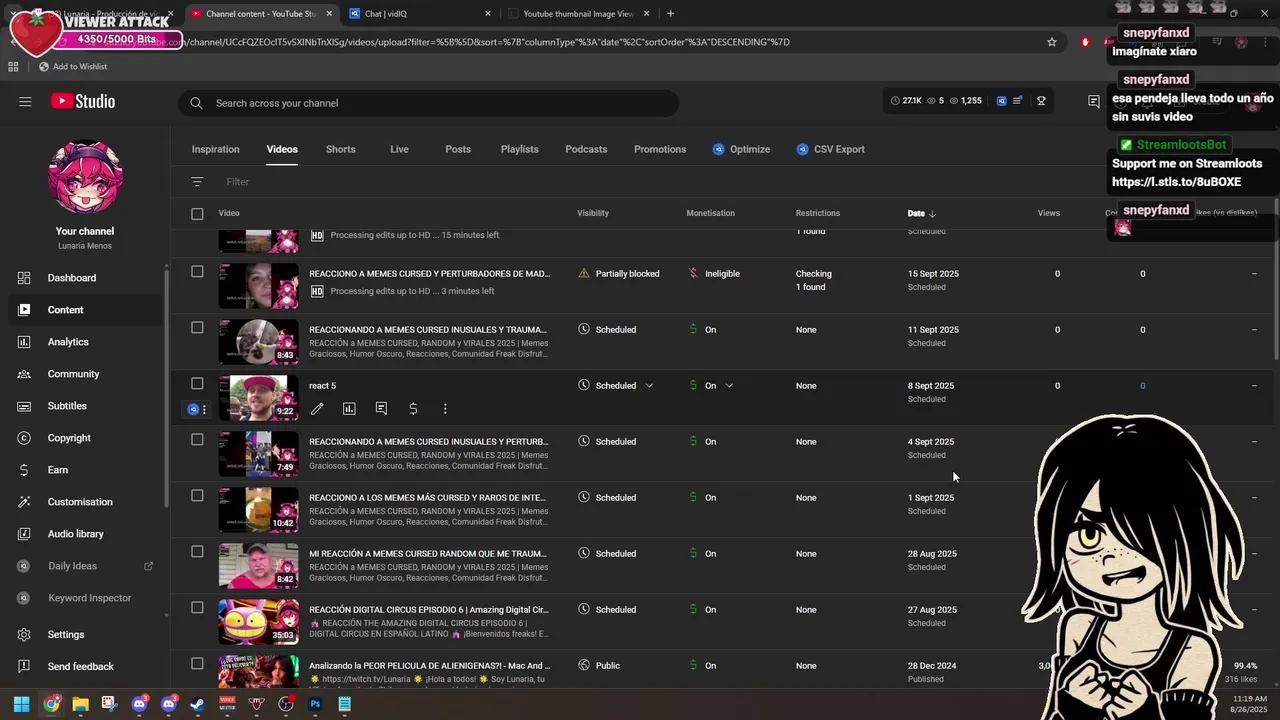Open the comments panel icon in header
This screenshot has width=1280, height=720.
tap(1094, 102)
